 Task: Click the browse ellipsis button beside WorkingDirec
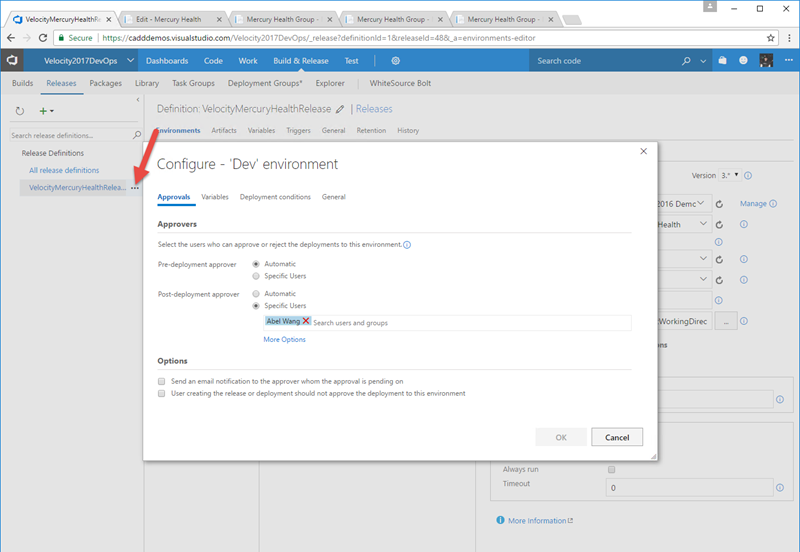click(x=726, y=321)
